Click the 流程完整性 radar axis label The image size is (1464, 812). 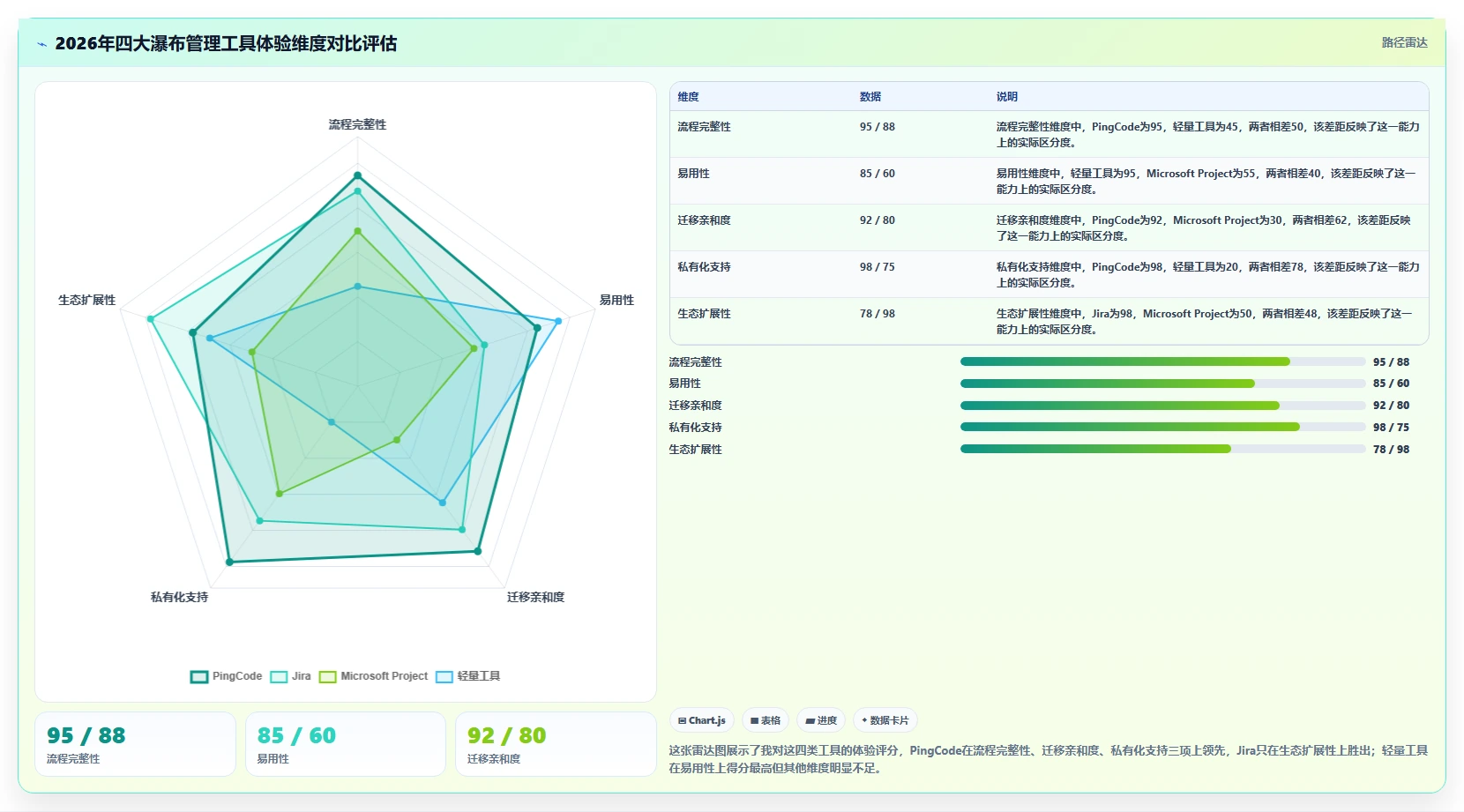[357, 124]
